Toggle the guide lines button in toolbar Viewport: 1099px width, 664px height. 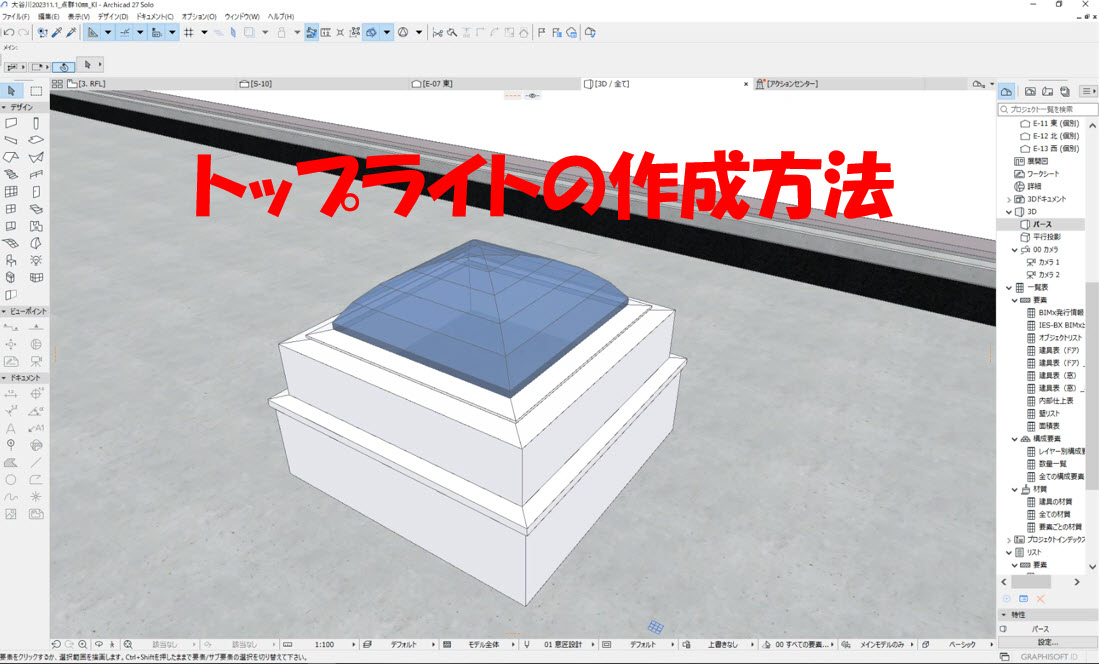pyautogui.click(x=125, y=32)
